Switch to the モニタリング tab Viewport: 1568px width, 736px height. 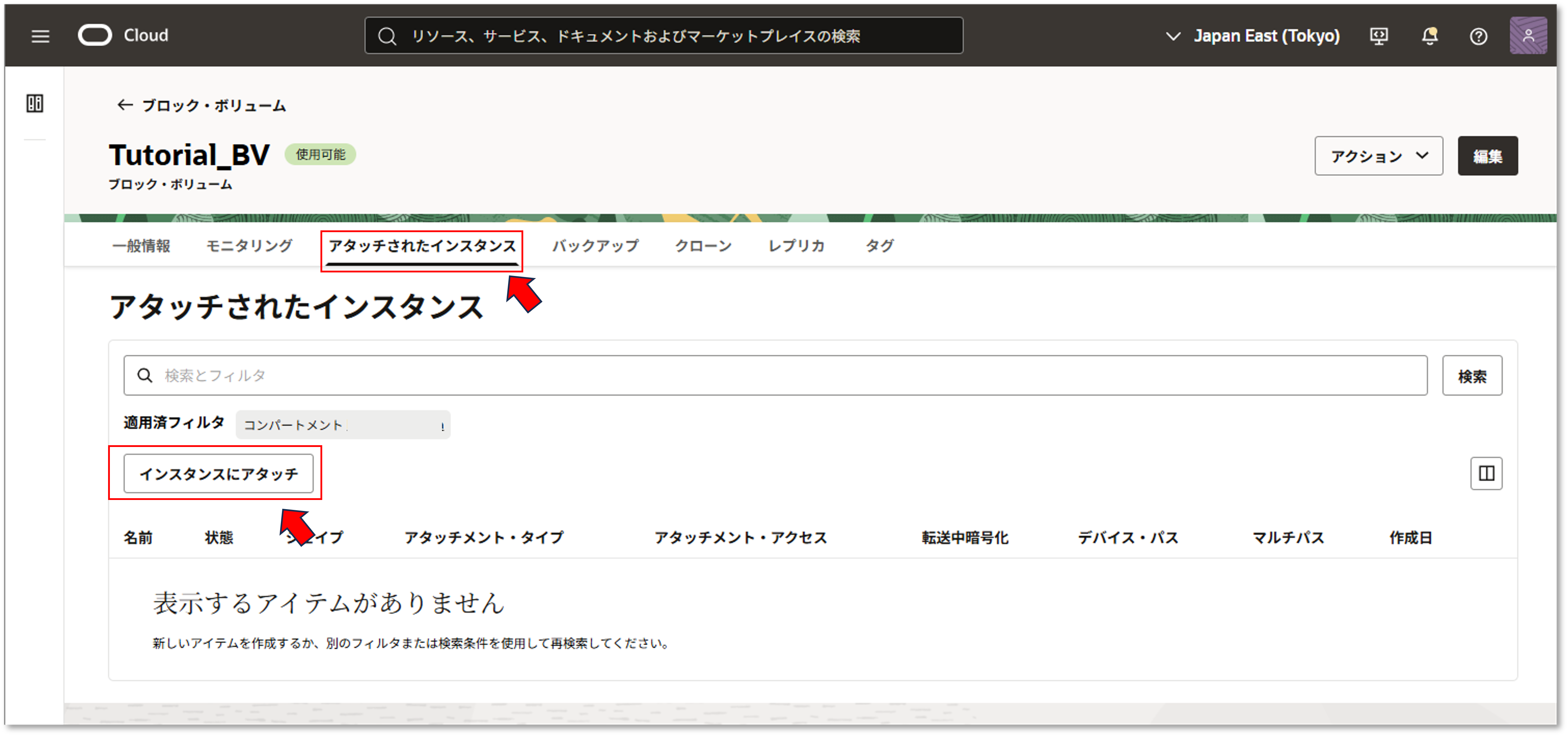[x=249, y=246]
